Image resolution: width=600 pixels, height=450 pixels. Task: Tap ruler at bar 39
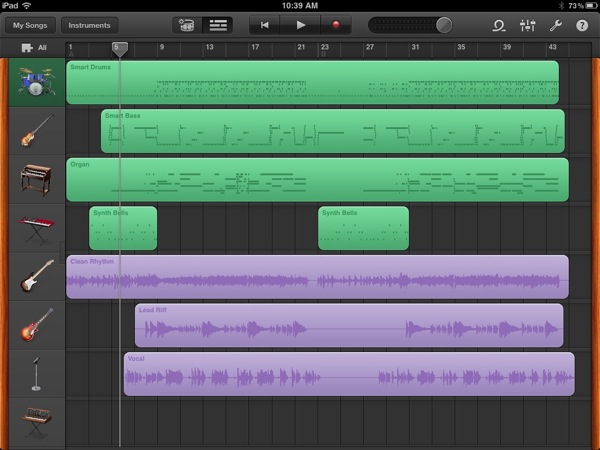pyautogui.click(x=507, y=47)
